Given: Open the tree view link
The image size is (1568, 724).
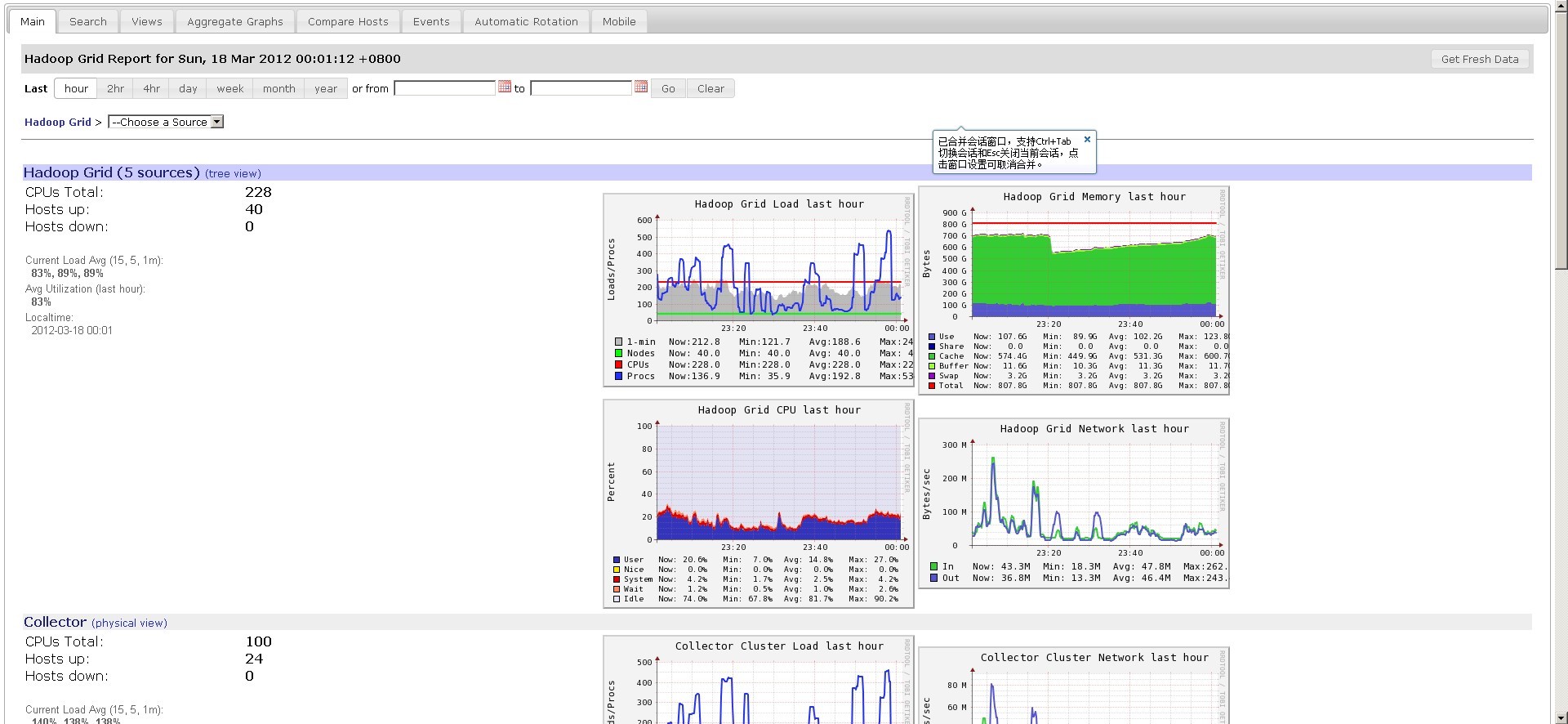Looking at the screenshot, I should (x=233, y=173).
